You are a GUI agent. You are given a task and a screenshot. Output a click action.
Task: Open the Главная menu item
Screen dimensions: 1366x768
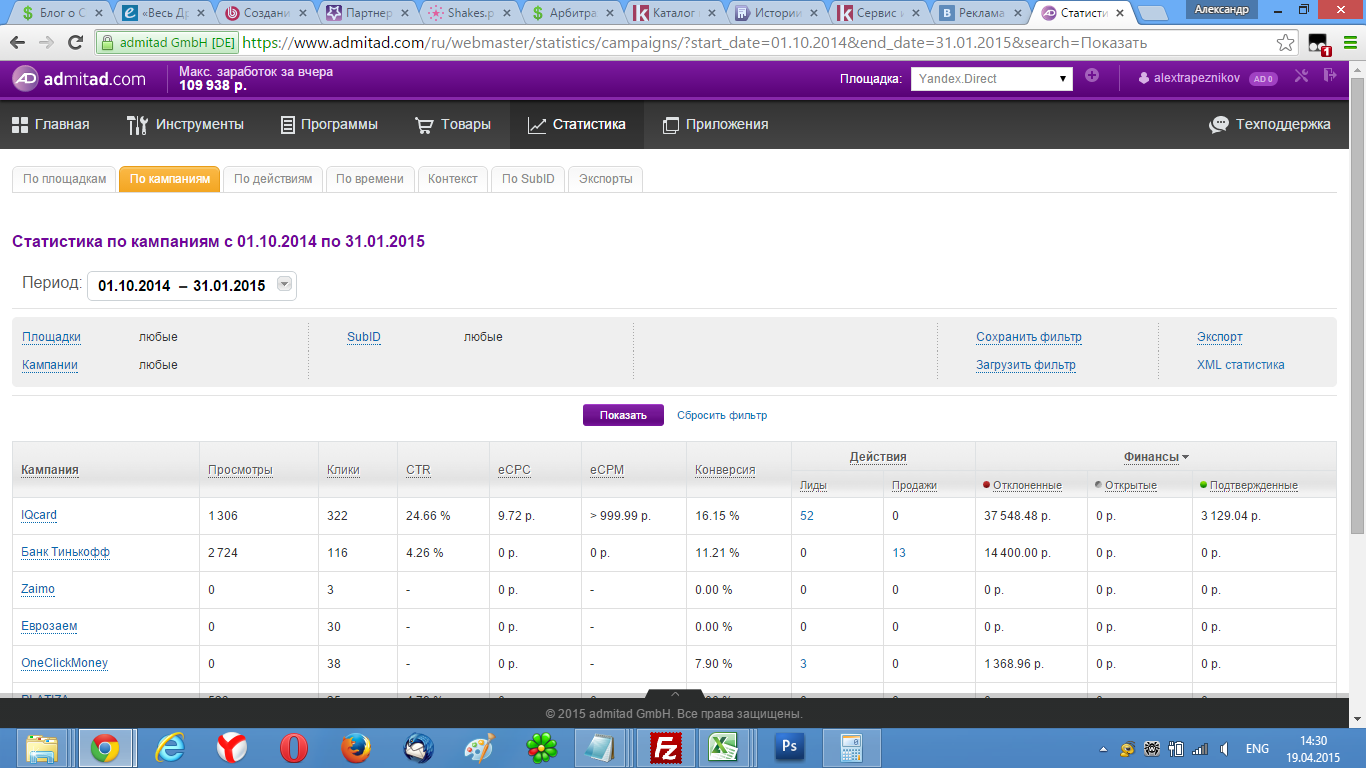click(x=51, y=125)
